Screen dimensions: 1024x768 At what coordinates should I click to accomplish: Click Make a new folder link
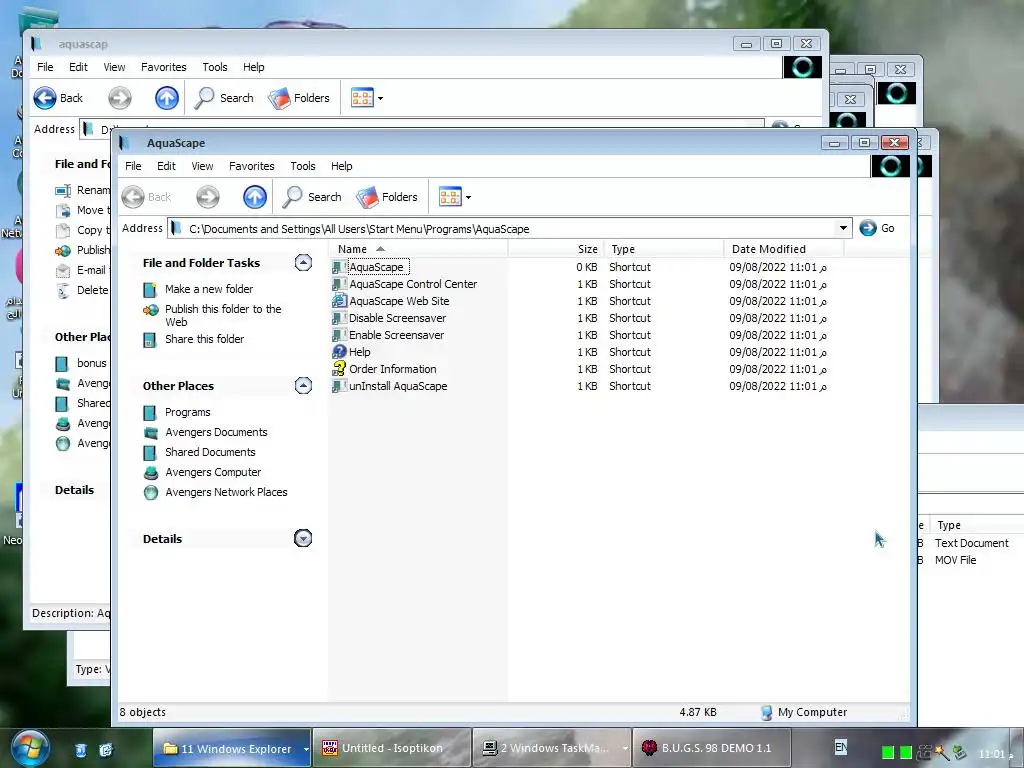tap(209, 289)
